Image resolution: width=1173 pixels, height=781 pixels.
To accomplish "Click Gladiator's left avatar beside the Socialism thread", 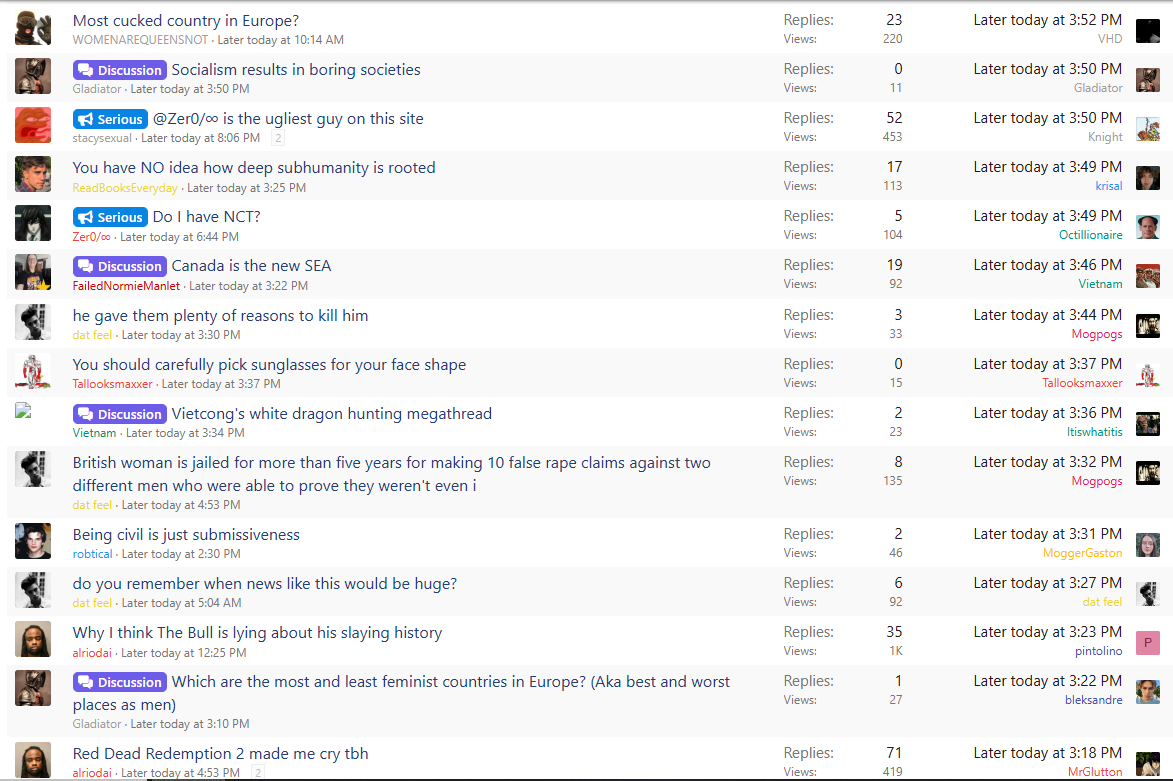I will click(32, 76).
